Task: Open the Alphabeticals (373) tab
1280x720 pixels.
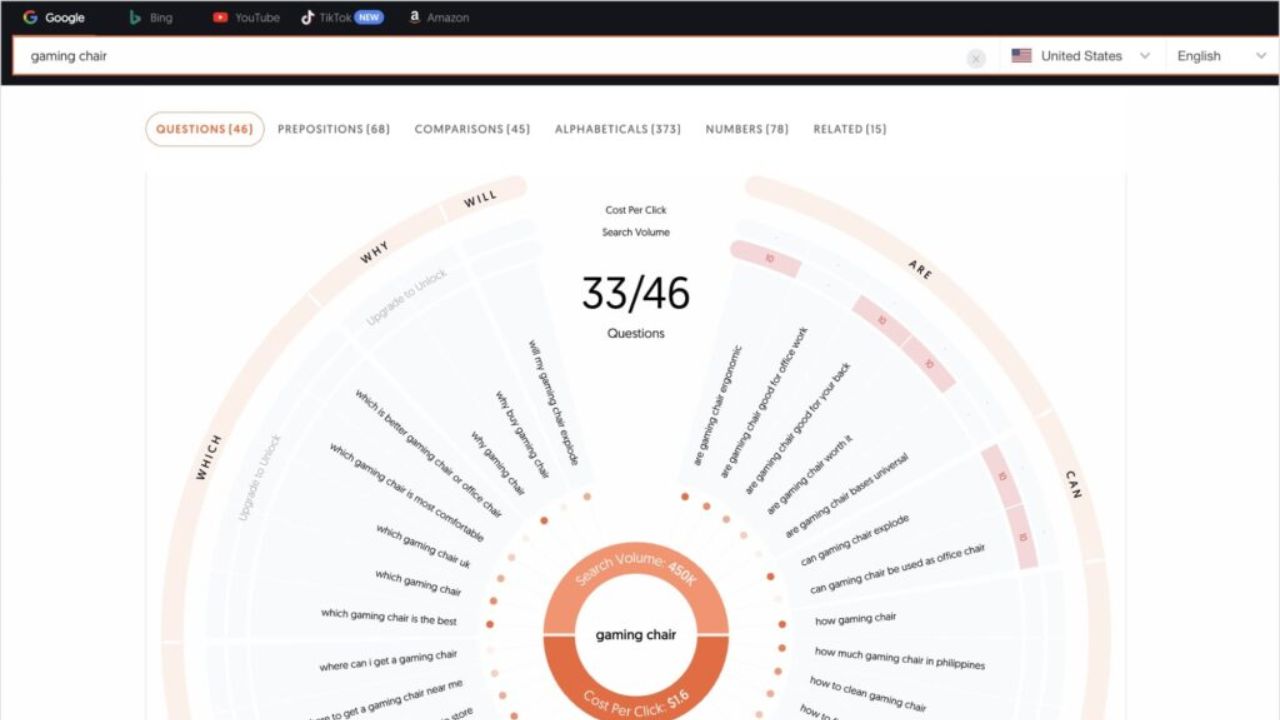Action: click(x=617, y=129)
